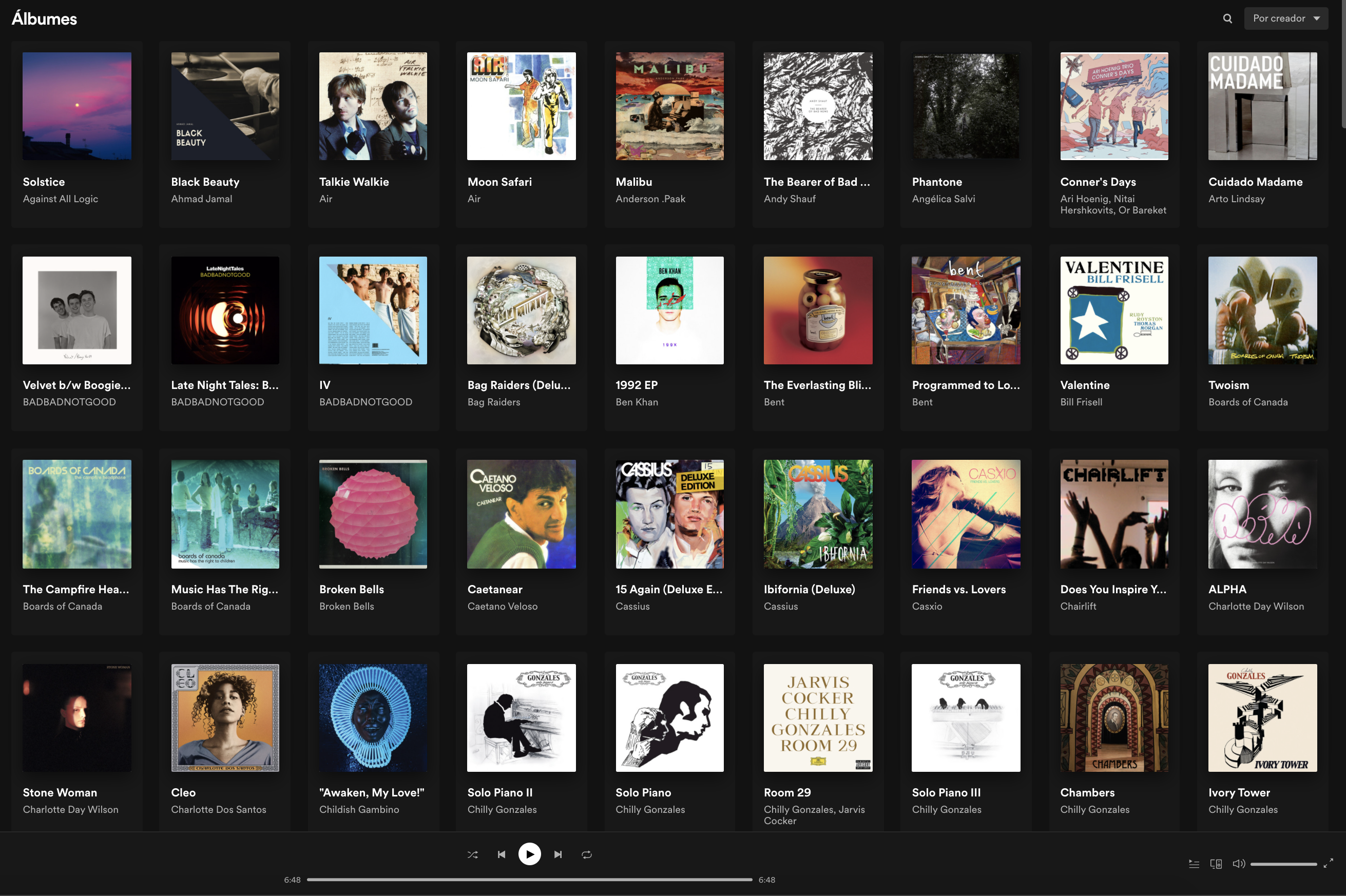
Task: Click the song progress bar
Action: click(x=529, y=880)
